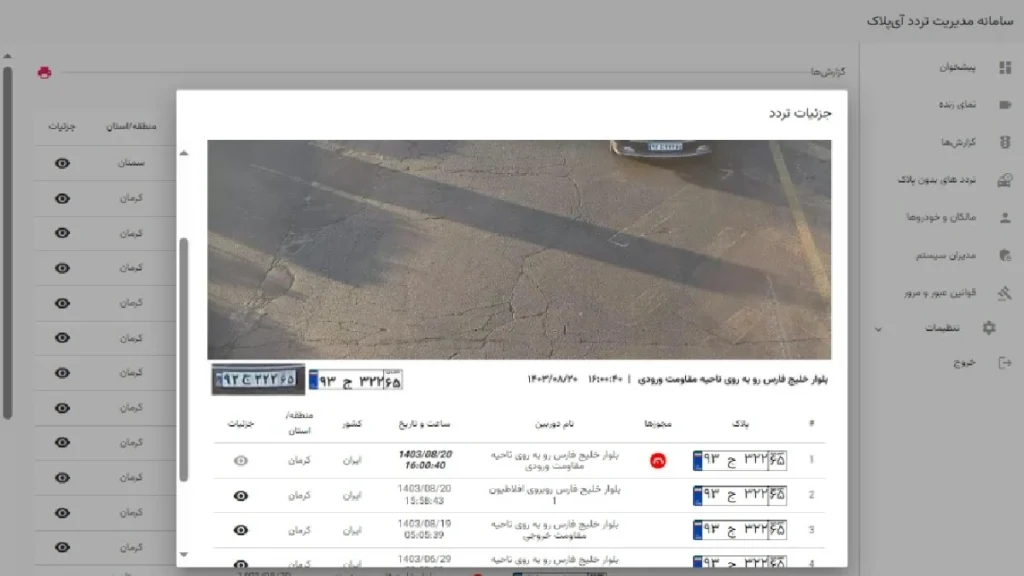Click the منطقه/استان header in background table
The image size is (1024, 576).
pos(131,126)
